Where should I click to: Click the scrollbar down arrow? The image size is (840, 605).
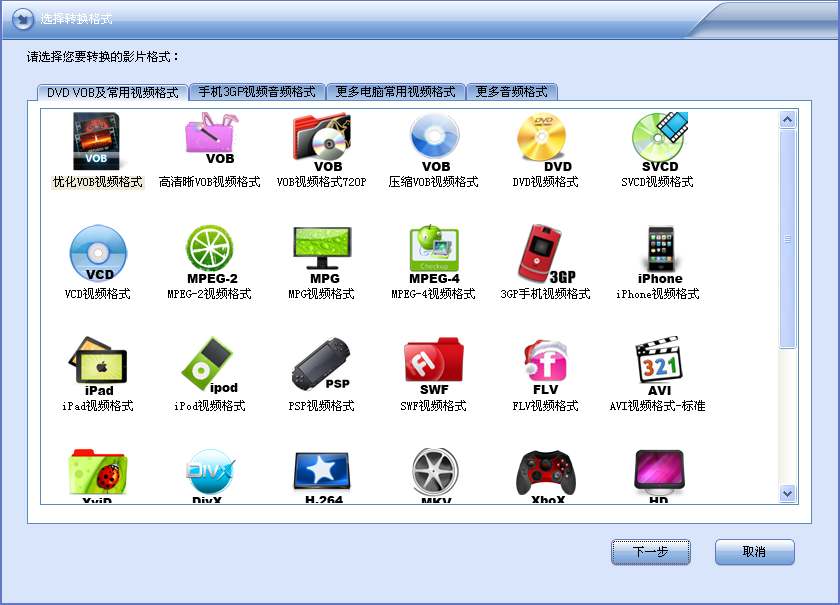[x=788, y=494]
